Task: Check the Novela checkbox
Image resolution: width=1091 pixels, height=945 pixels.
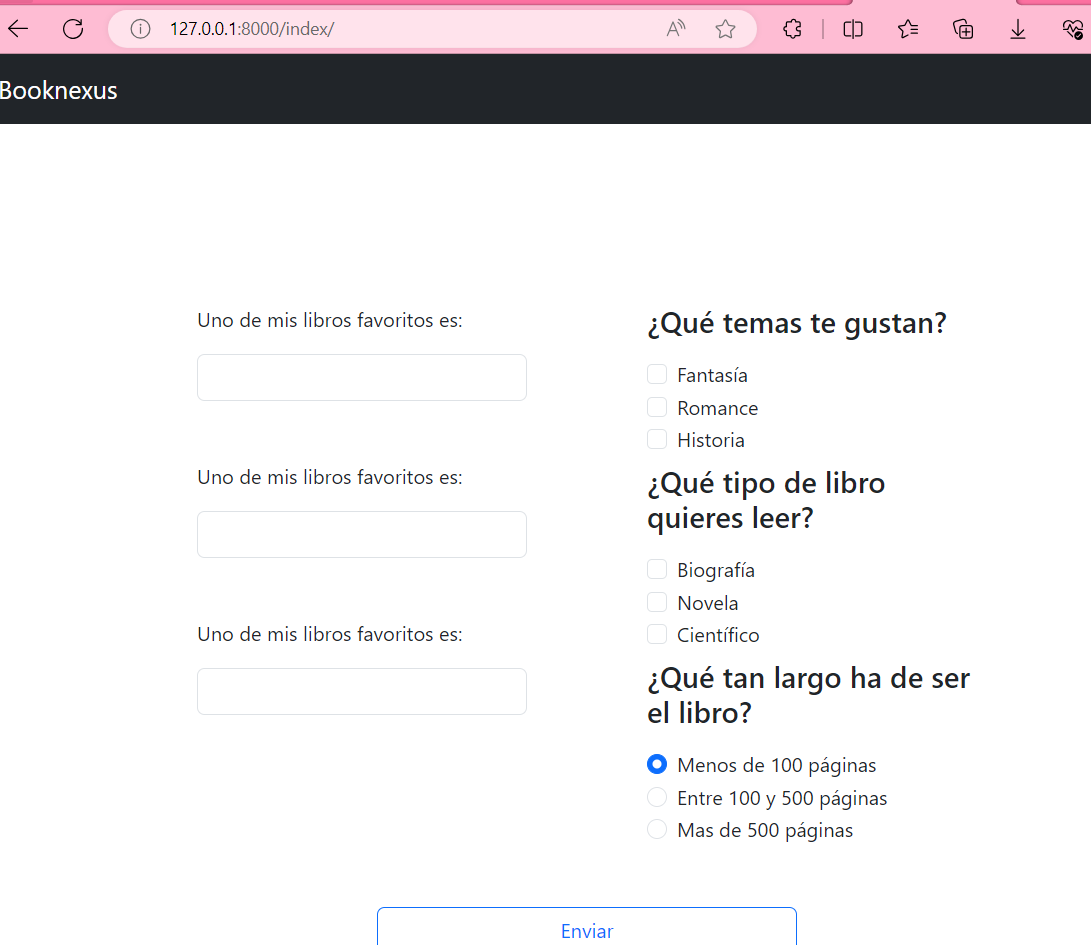Action: point(657,602)
